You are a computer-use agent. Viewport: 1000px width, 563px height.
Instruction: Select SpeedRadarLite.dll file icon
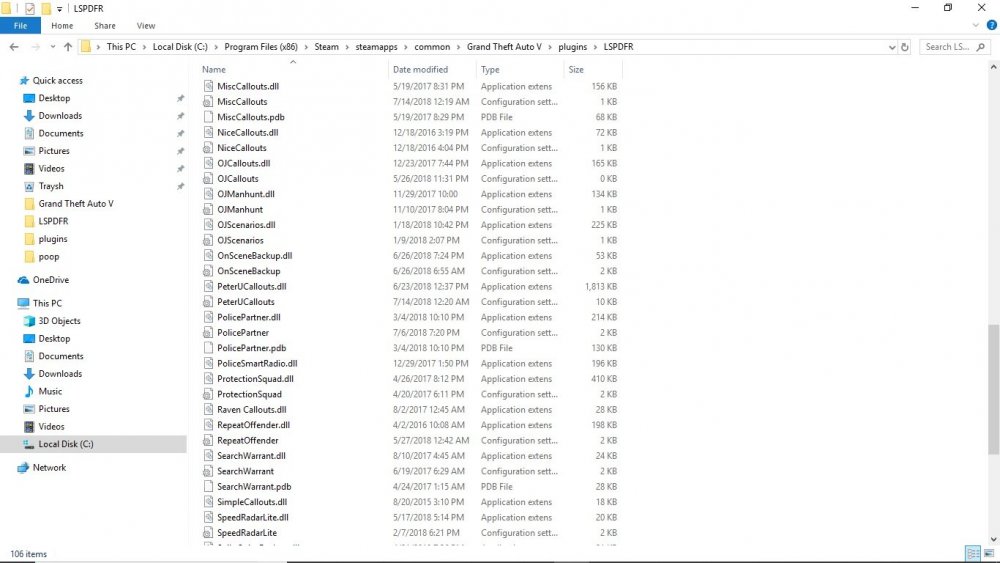coord(208,517)
